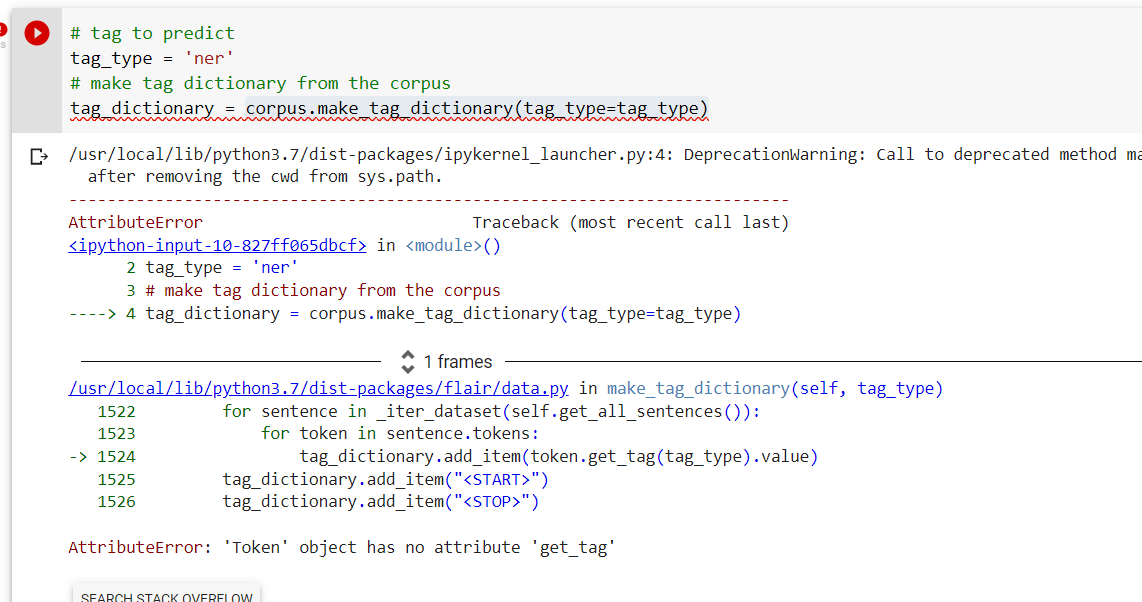
Task: Click the SEARCH STACK OVERFLOW button
Action: coord(165,595)
